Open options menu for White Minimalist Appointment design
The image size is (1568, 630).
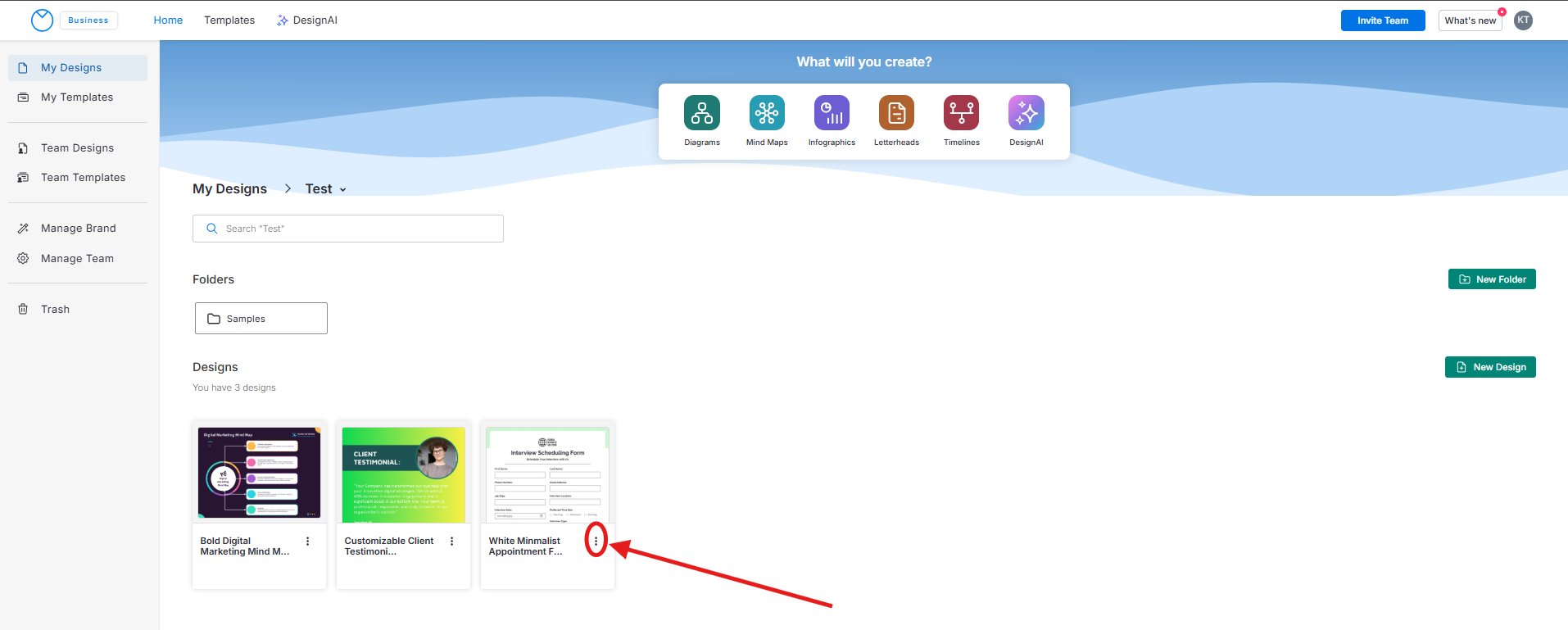(596, 541)
